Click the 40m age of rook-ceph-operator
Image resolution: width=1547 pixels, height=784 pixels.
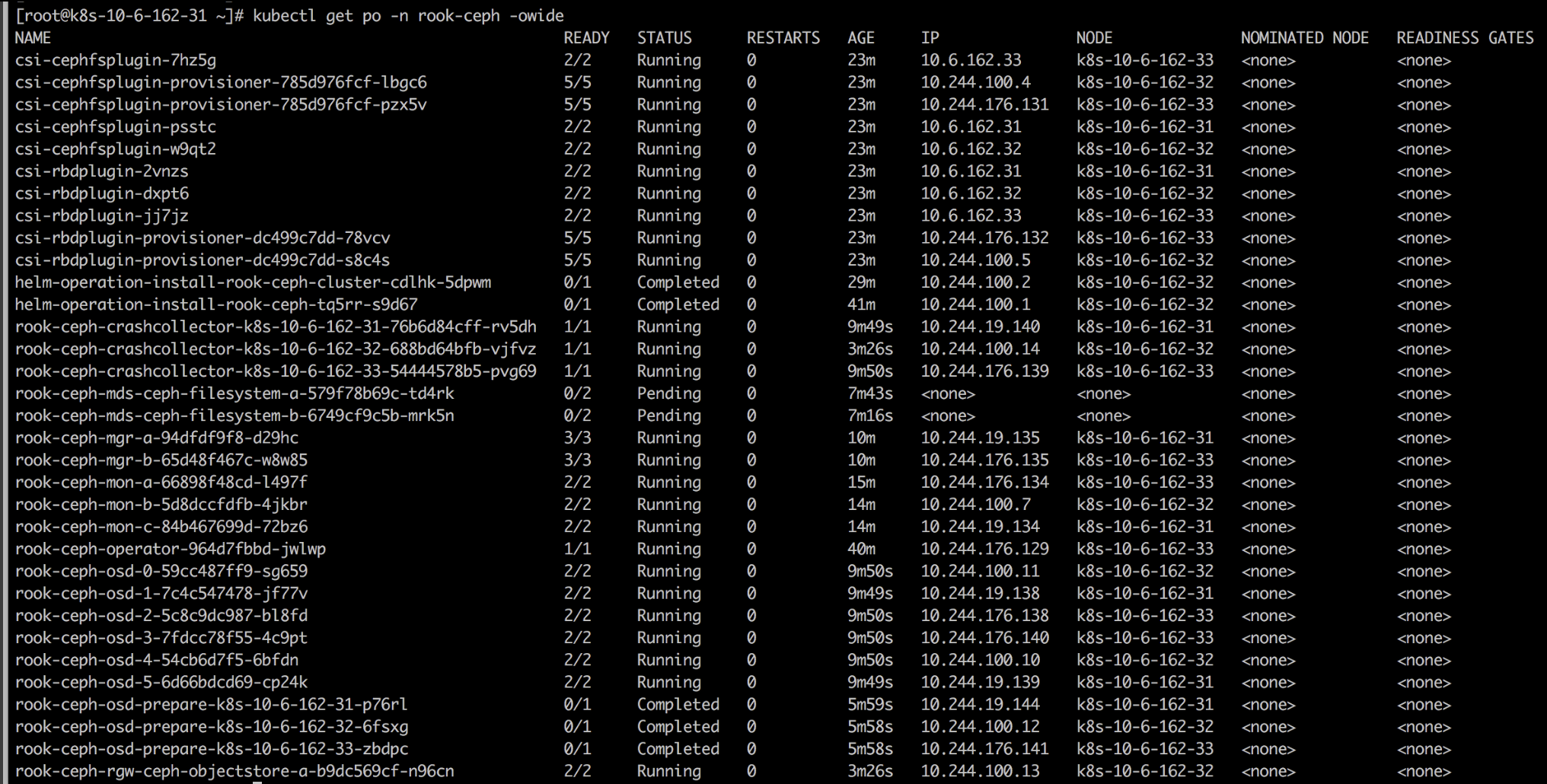861,549
